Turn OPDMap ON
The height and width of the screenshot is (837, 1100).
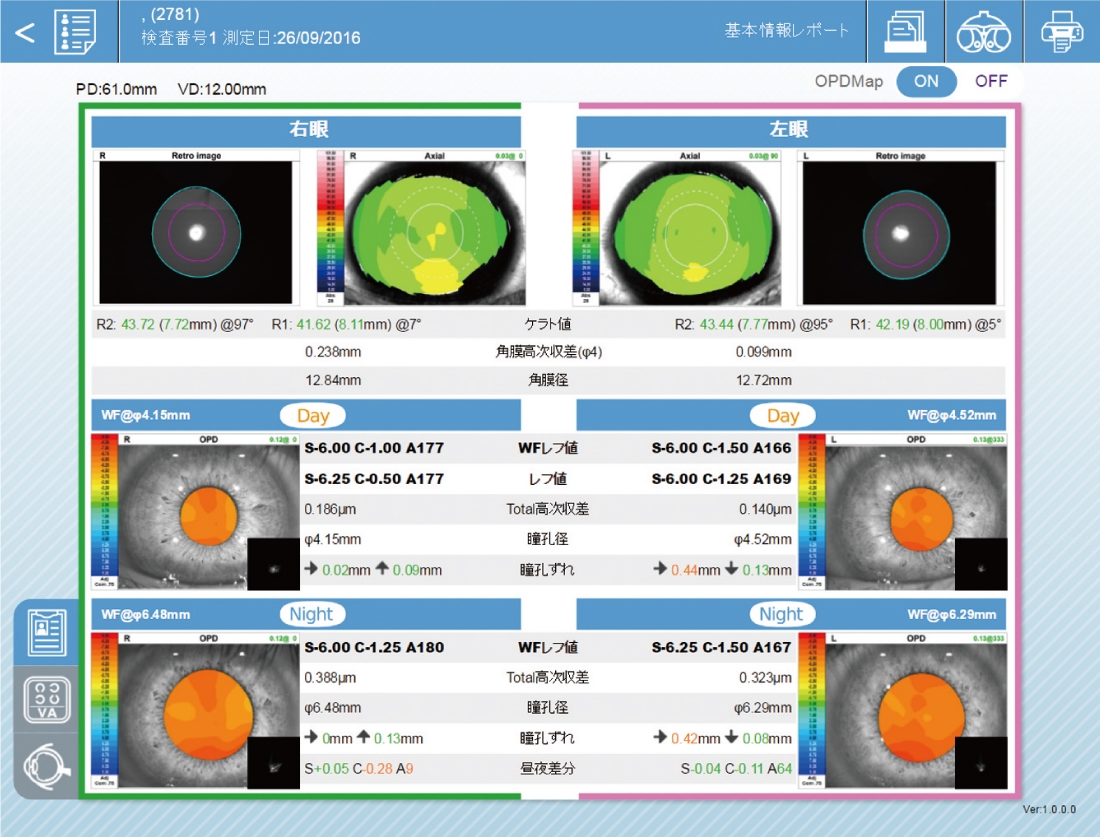(x=926, y=81)
